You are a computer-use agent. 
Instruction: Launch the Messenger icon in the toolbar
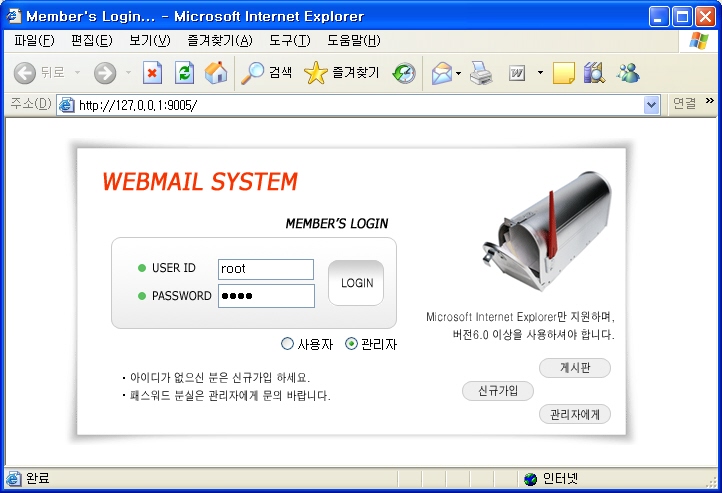[x=628, y=73]
